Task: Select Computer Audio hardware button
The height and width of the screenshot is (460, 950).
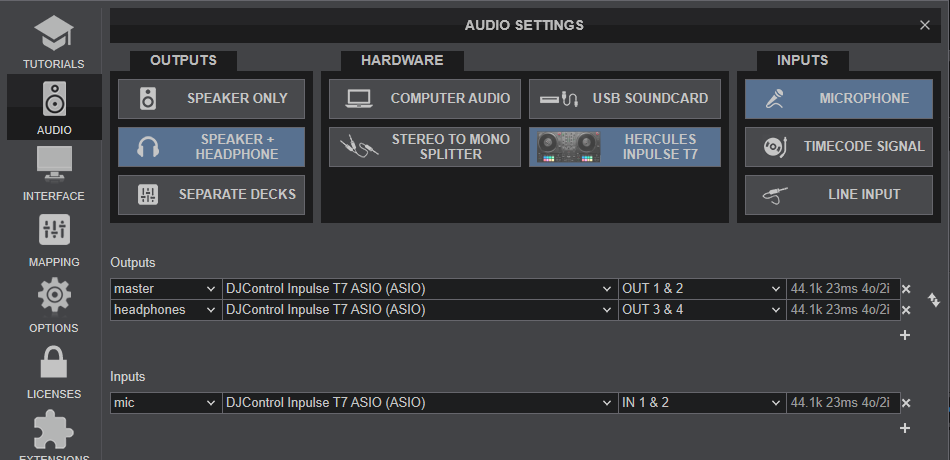Action: [x=424, y=98]
